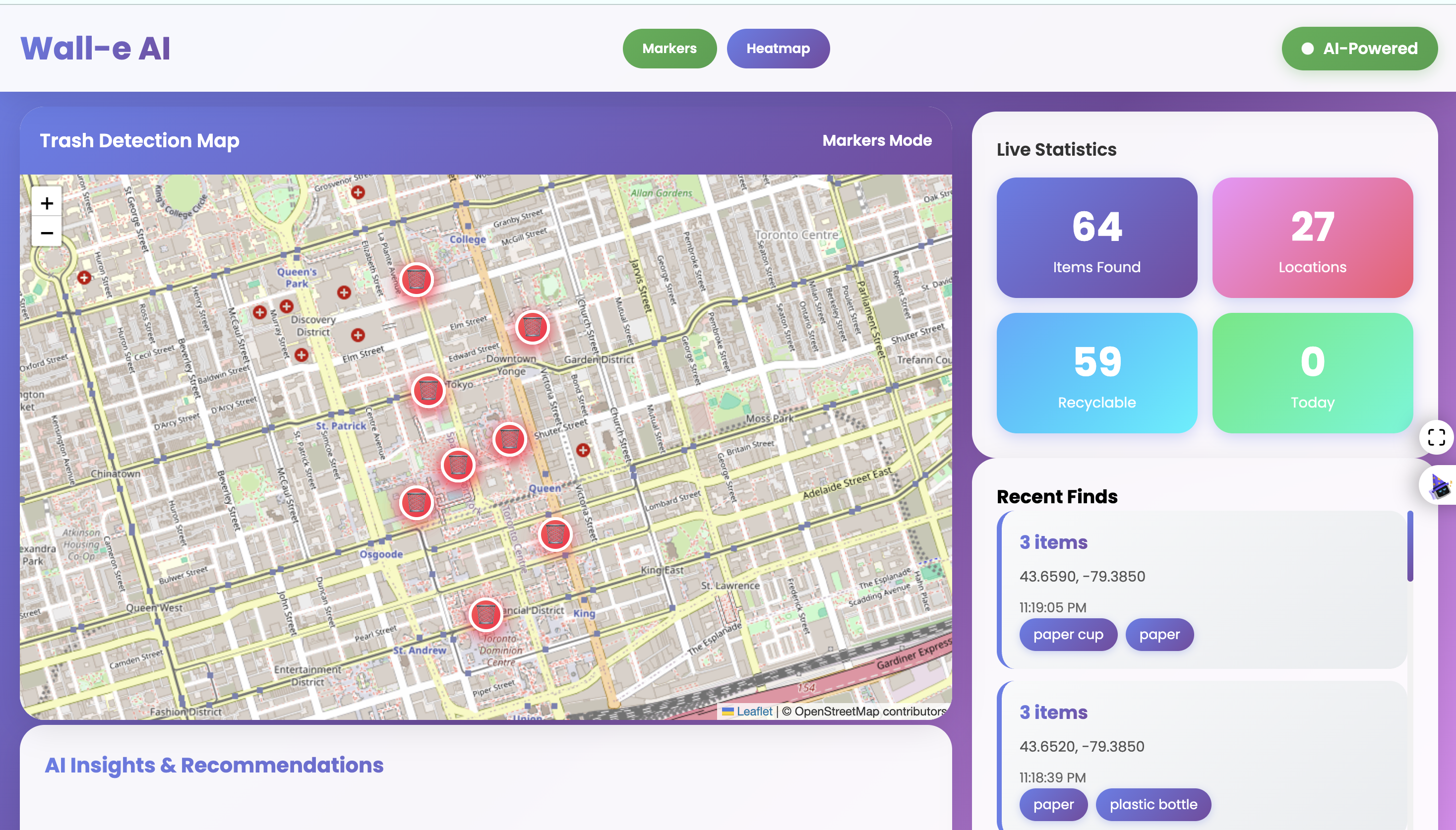Switch to Markers view mode
This screenshot has height=830, width=1456.
point(669,49)
